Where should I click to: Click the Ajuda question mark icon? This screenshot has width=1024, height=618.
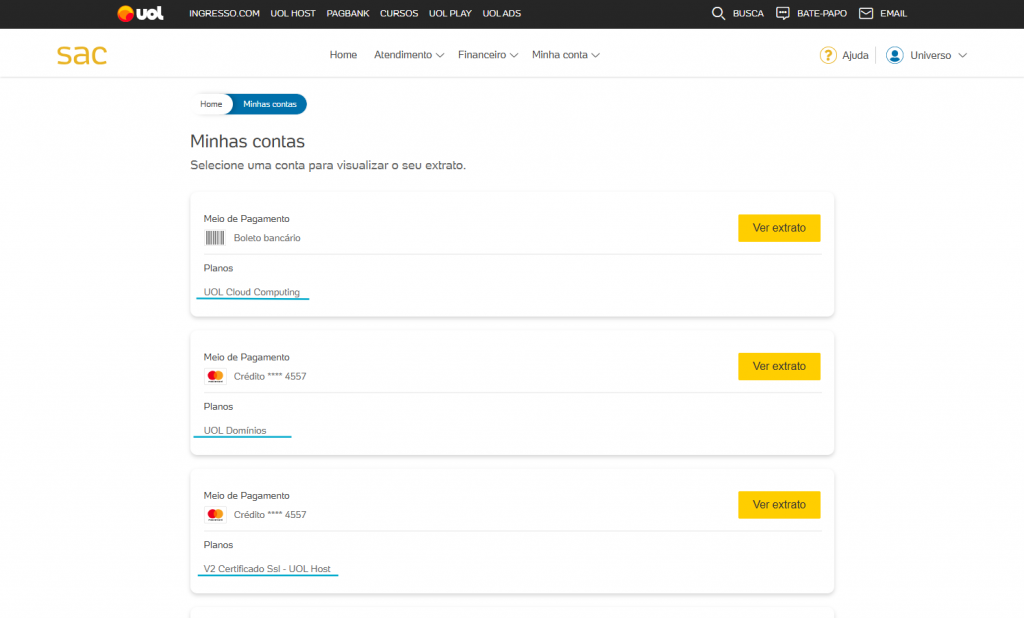coord(828,56)
